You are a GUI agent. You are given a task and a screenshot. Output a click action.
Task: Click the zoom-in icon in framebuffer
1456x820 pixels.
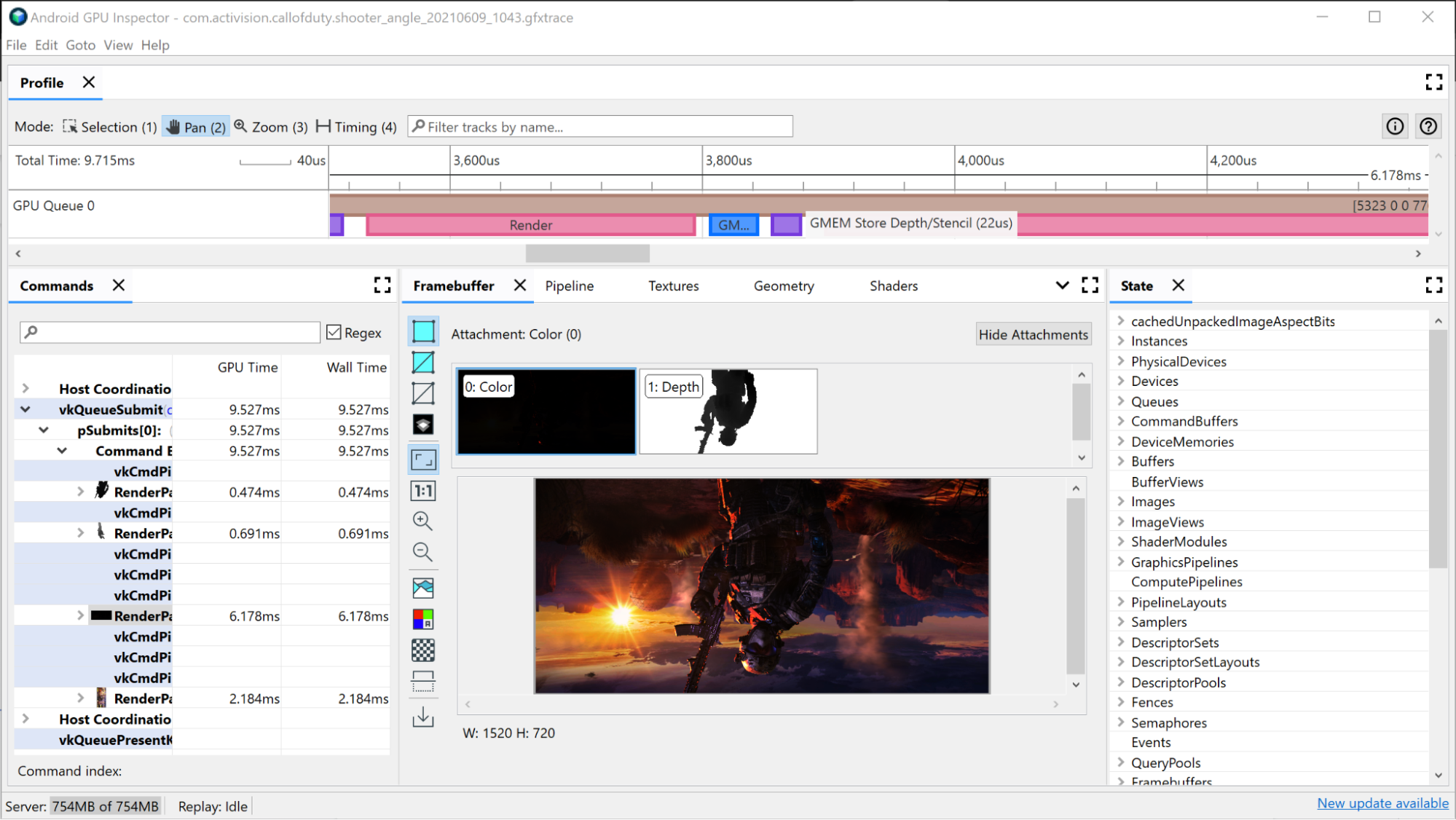coord(423,521)
